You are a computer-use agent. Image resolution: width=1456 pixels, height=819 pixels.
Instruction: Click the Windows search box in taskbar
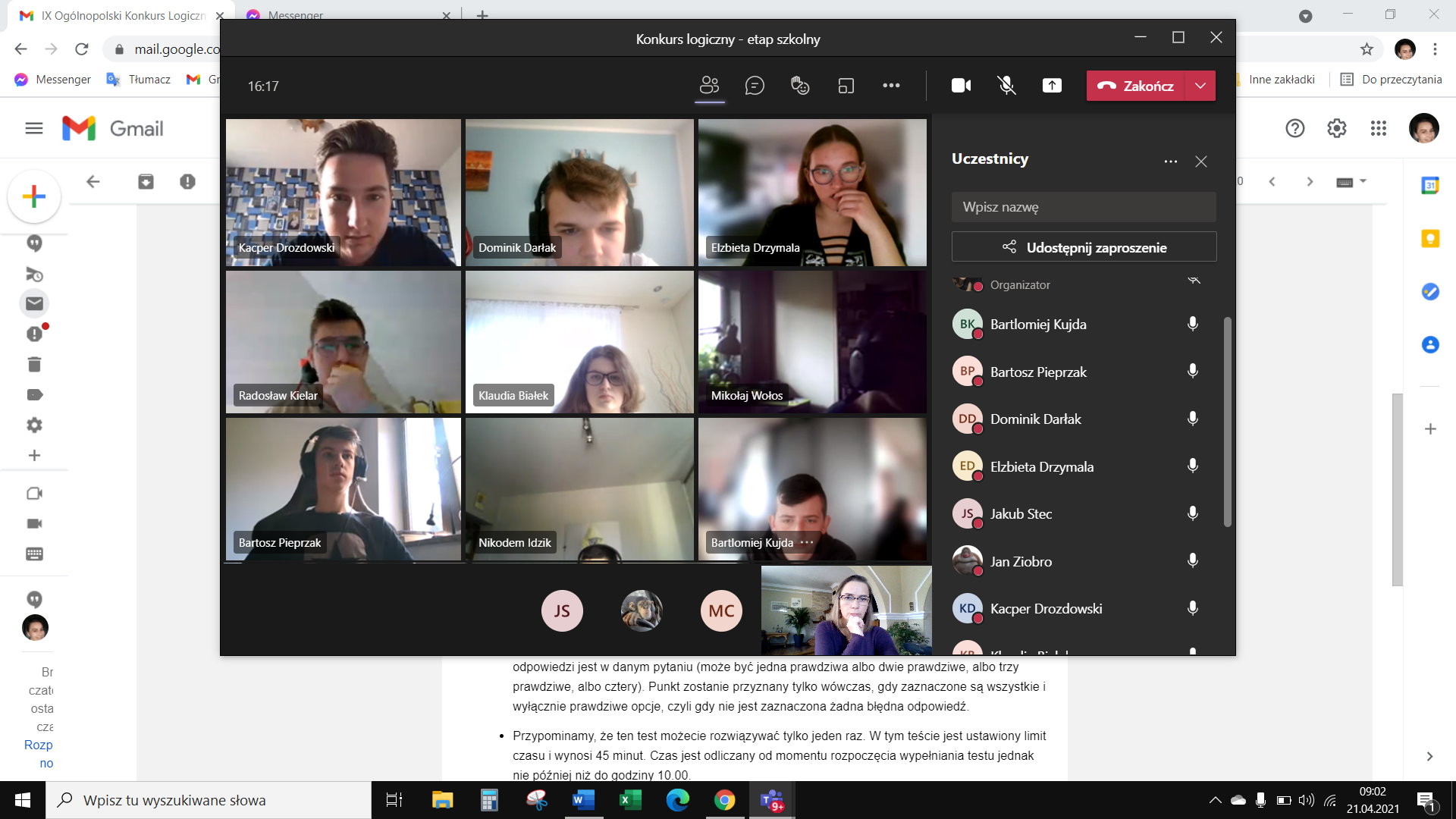tap(209, 800)
